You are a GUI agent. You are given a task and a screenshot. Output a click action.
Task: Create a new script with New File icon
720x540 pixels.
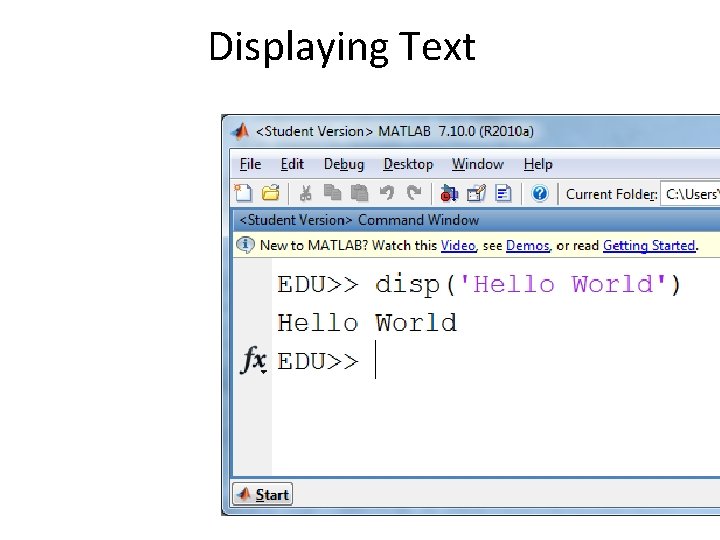[243, 193]
